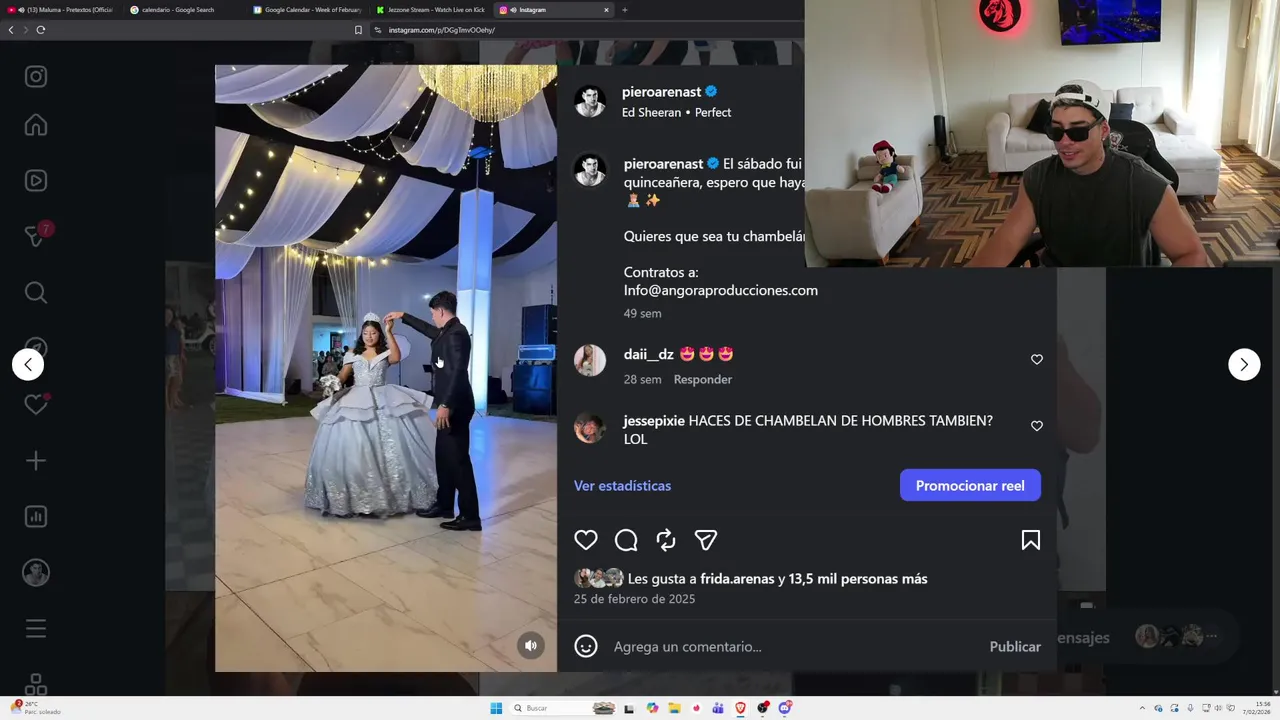This screenshot has width=1280, height=720.
Task: Like daii__dz comment heart
Action: click(x=1037, y=360)
